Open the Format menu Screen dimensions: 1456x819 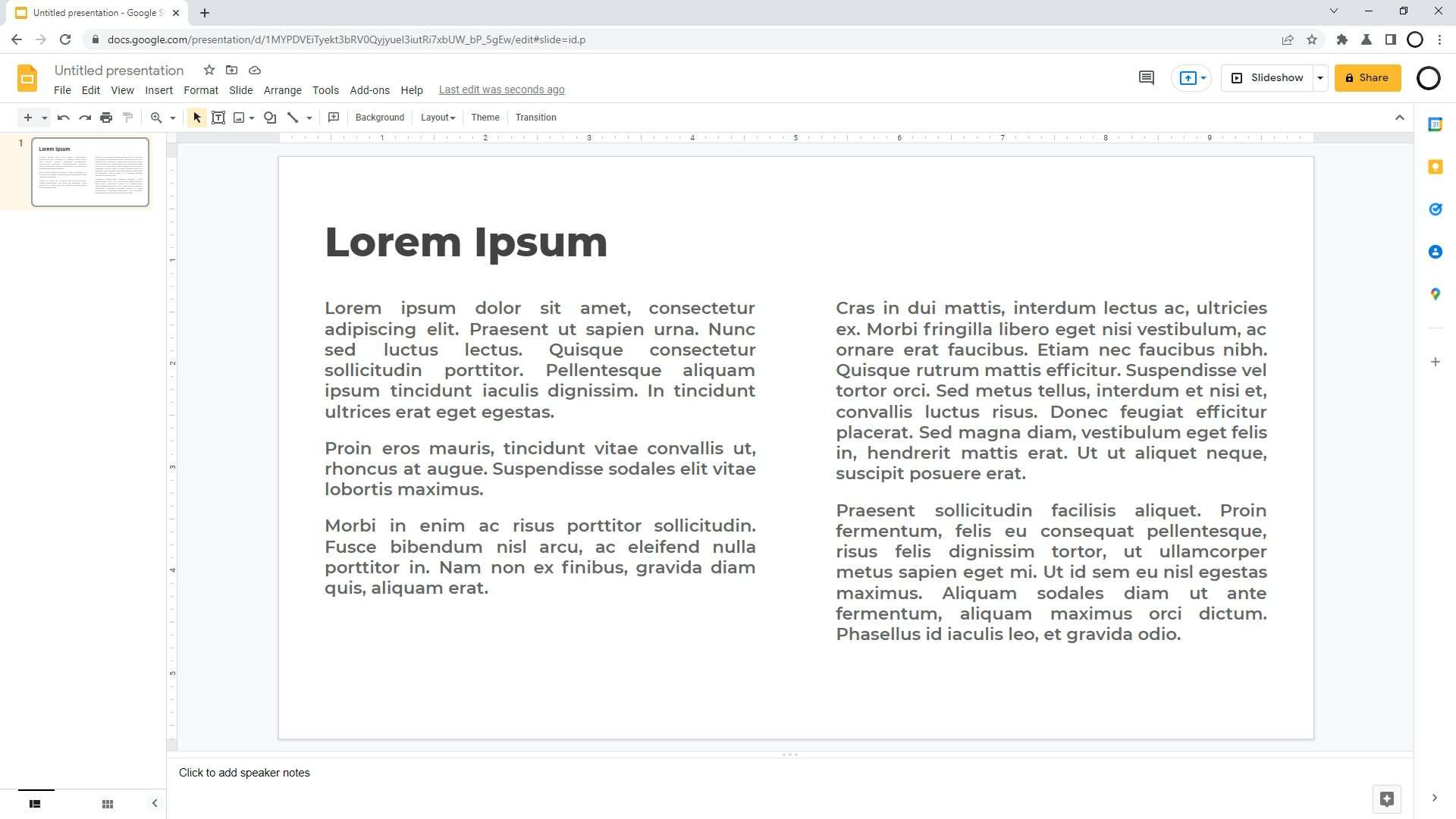[x=201, y=90]
